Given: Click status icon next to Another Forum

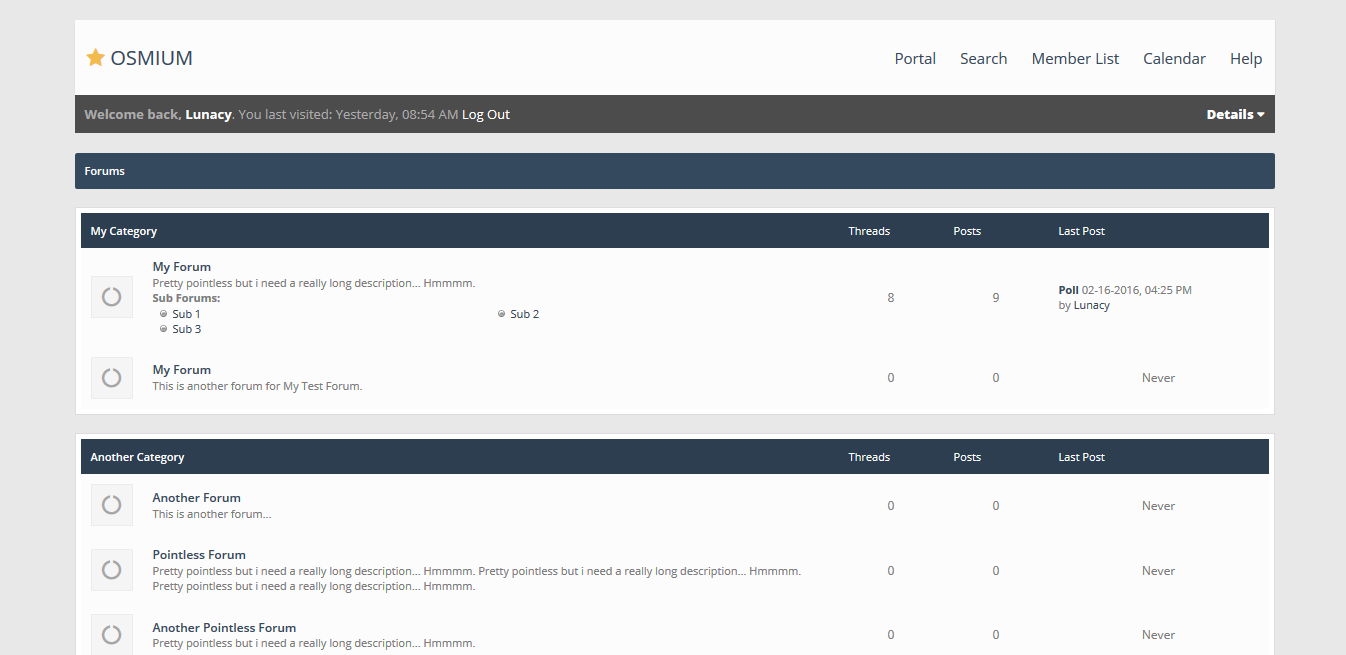Looking at the screenshot, I should [x=112, y=505].
